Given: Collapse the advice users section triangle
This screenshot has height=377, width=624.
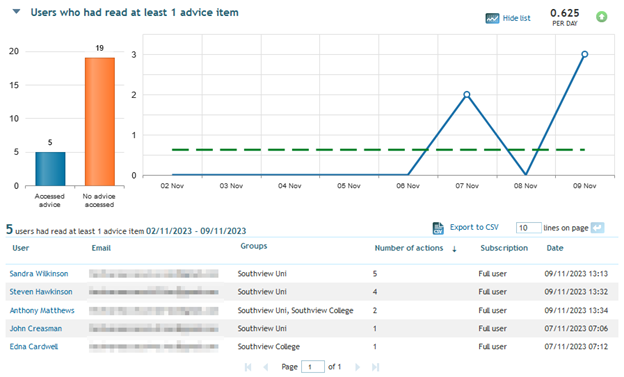Looking at the screenshot, I should 16,12.
